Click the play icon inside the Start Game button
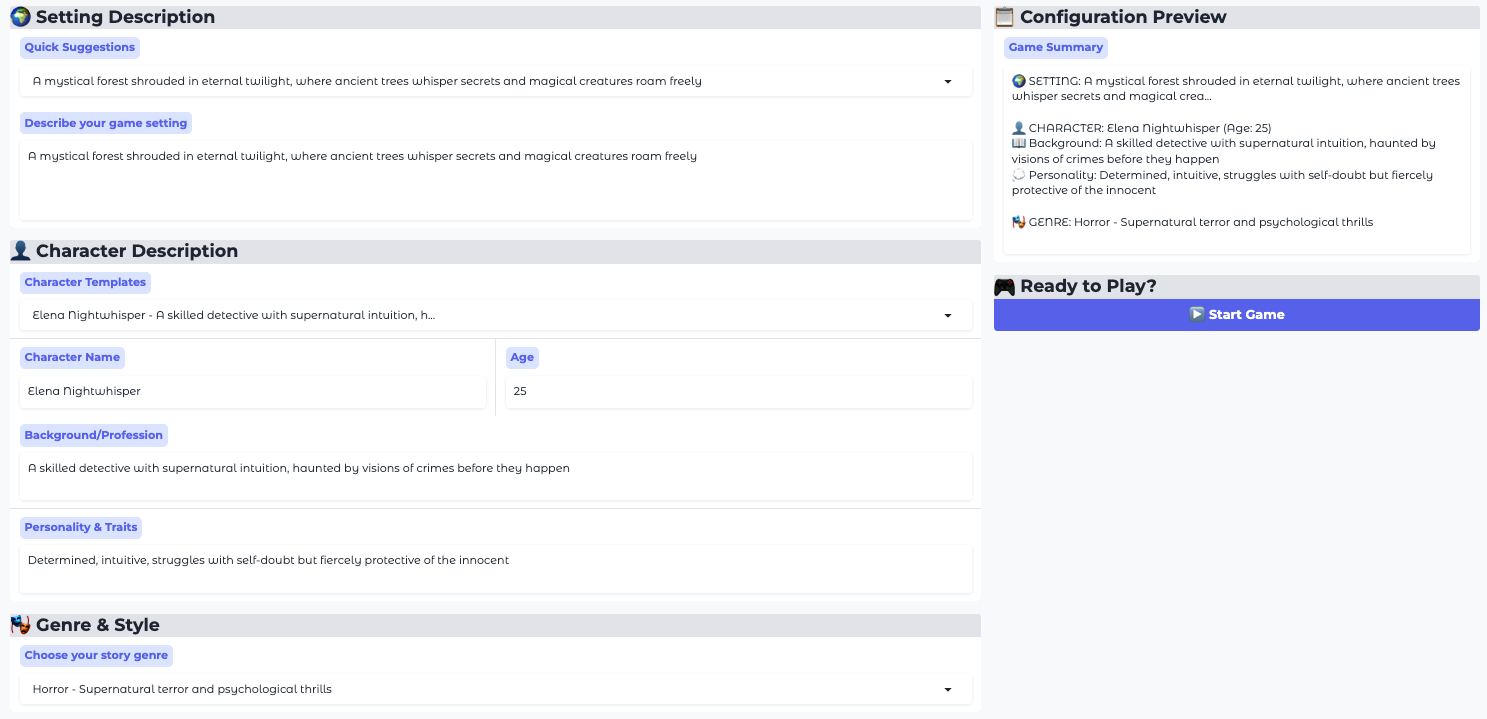Image resolution: width=1487 pixels, height=719 pixels. click(1196, 314)
